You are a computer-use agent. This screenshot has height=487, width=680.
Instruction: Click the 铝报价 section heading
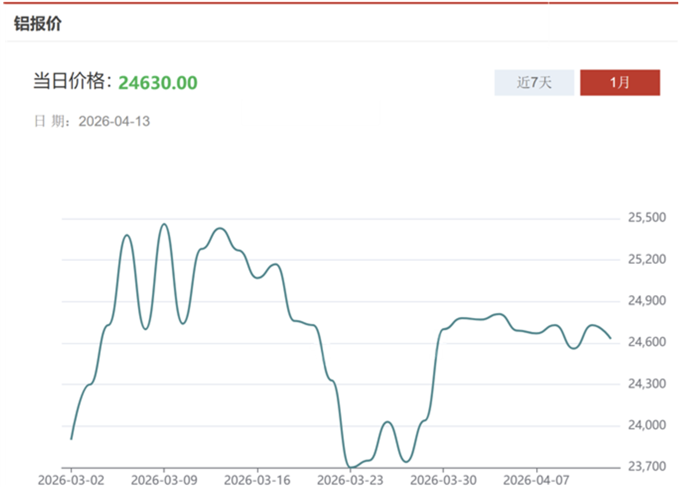37,24
